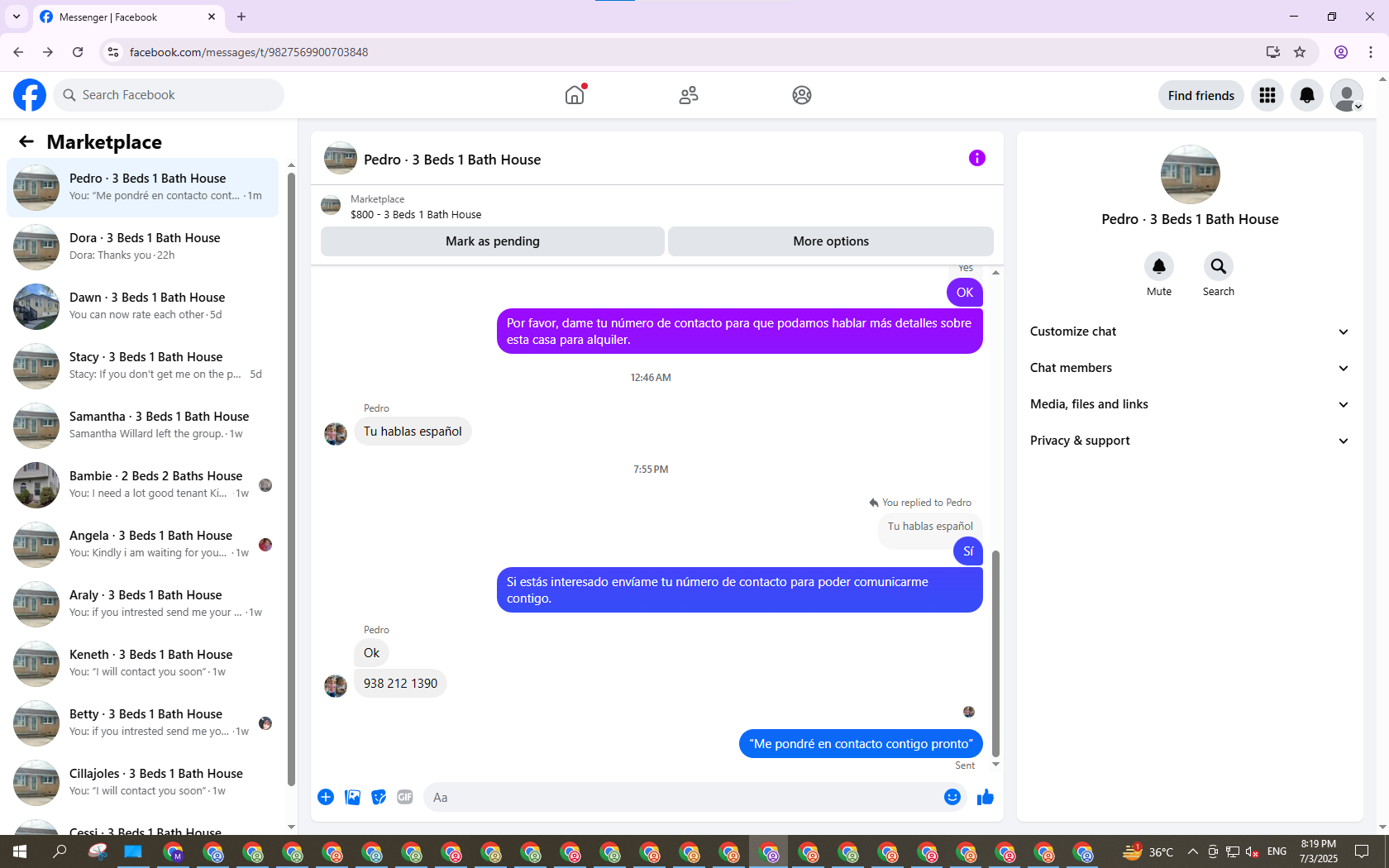1389x868 pixels.
Task: Open Dora conversation in the chat list
Action: 142,247
